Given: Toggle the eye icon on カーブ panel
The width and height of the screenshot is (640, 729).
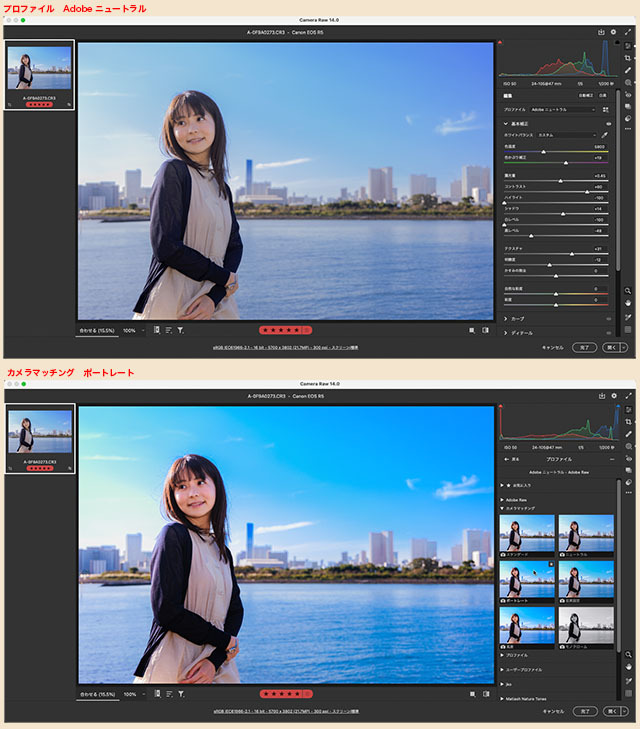Looking at the screenshot, I should [x=608, y=319].
